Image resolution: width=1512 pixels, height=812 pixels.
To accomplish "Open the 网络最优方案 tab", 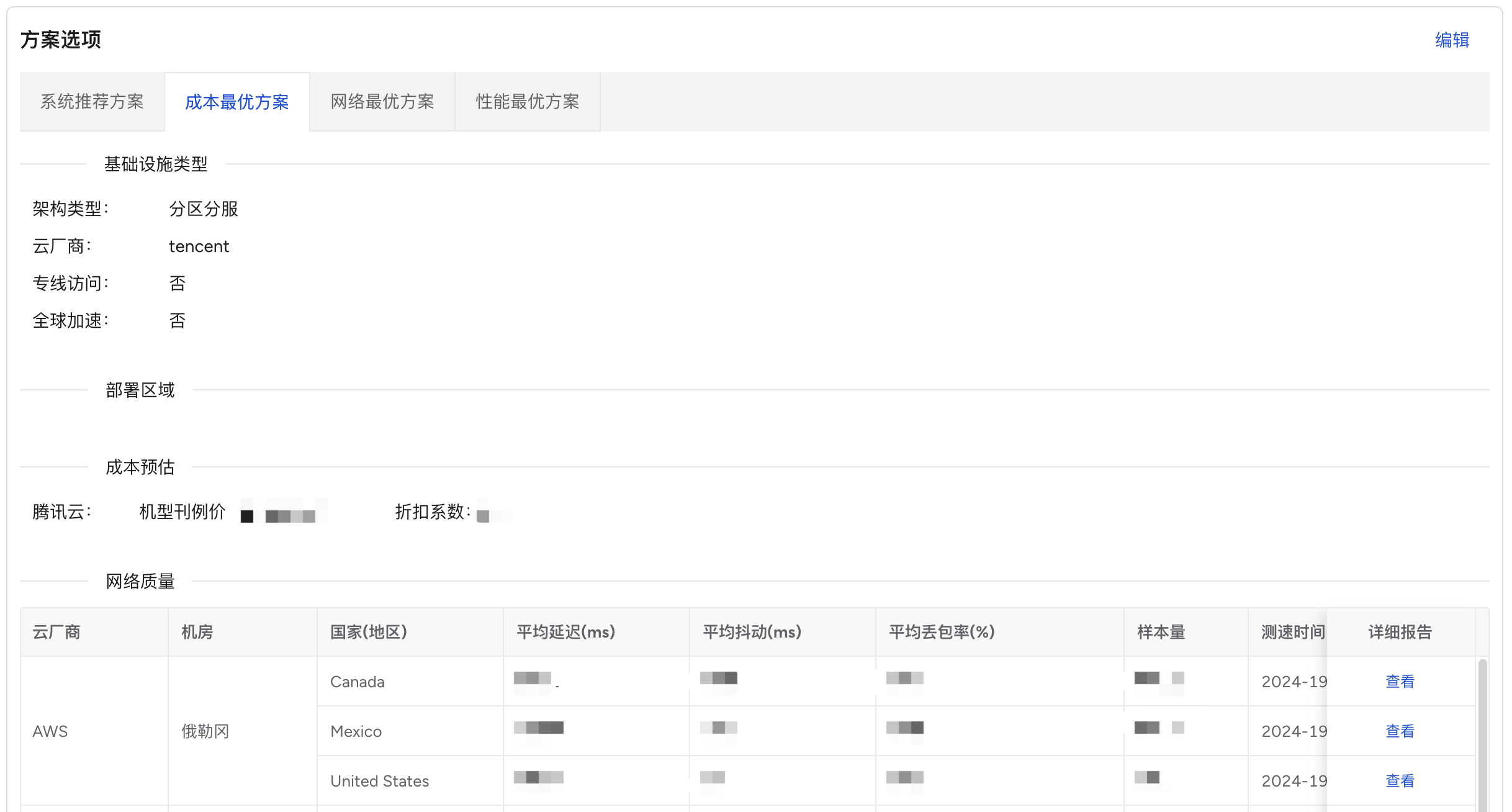I will tap(382, 102).
